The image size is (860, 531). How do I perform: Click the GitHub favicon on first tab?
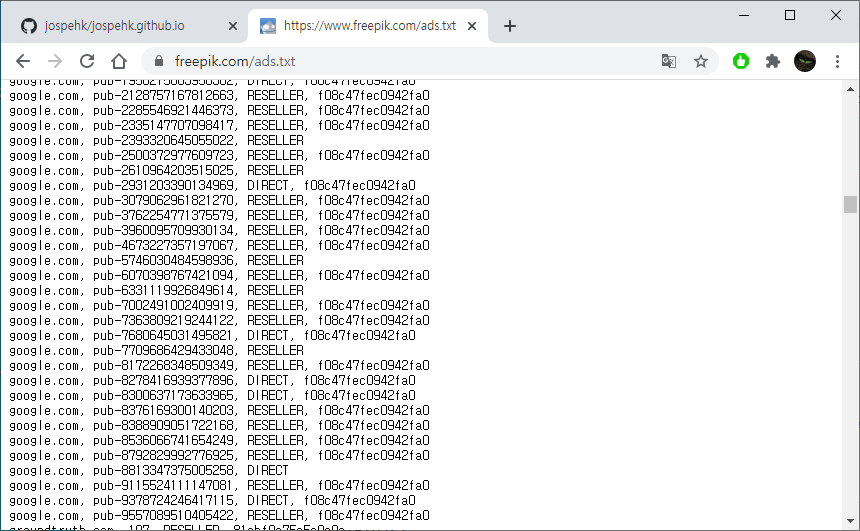[x=29, y=26]
